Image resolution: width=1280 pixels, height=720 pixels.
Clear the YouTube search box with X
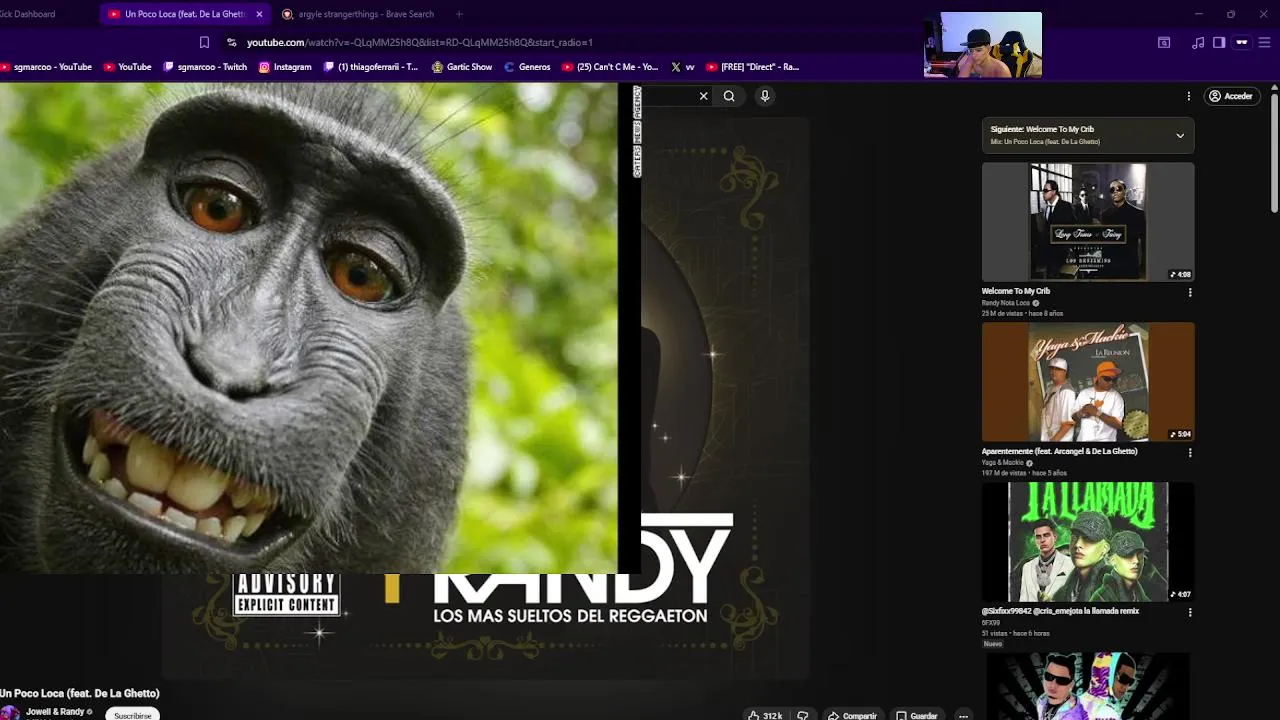[x=704, y=96]
